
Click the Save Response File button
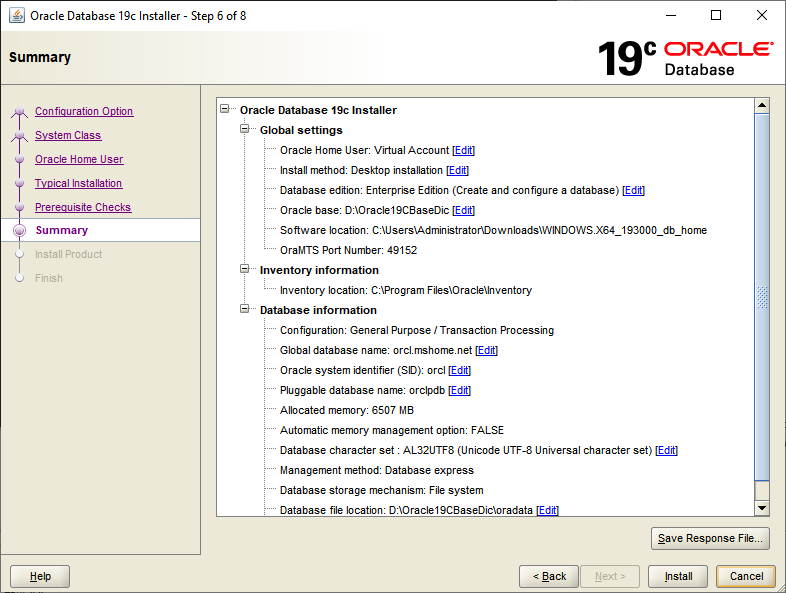[x=710, y=538]
